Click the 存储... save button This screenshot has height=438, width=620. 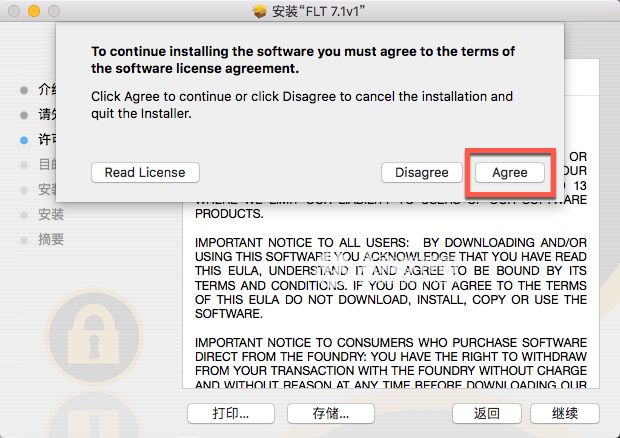coord(331,413)
